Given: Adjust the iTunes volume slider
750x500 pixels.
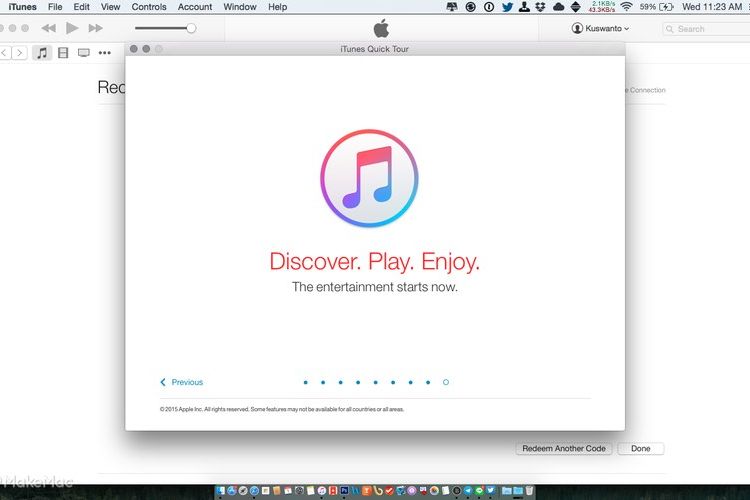Looking at the screenshot, I should click(x=165, y=28).
